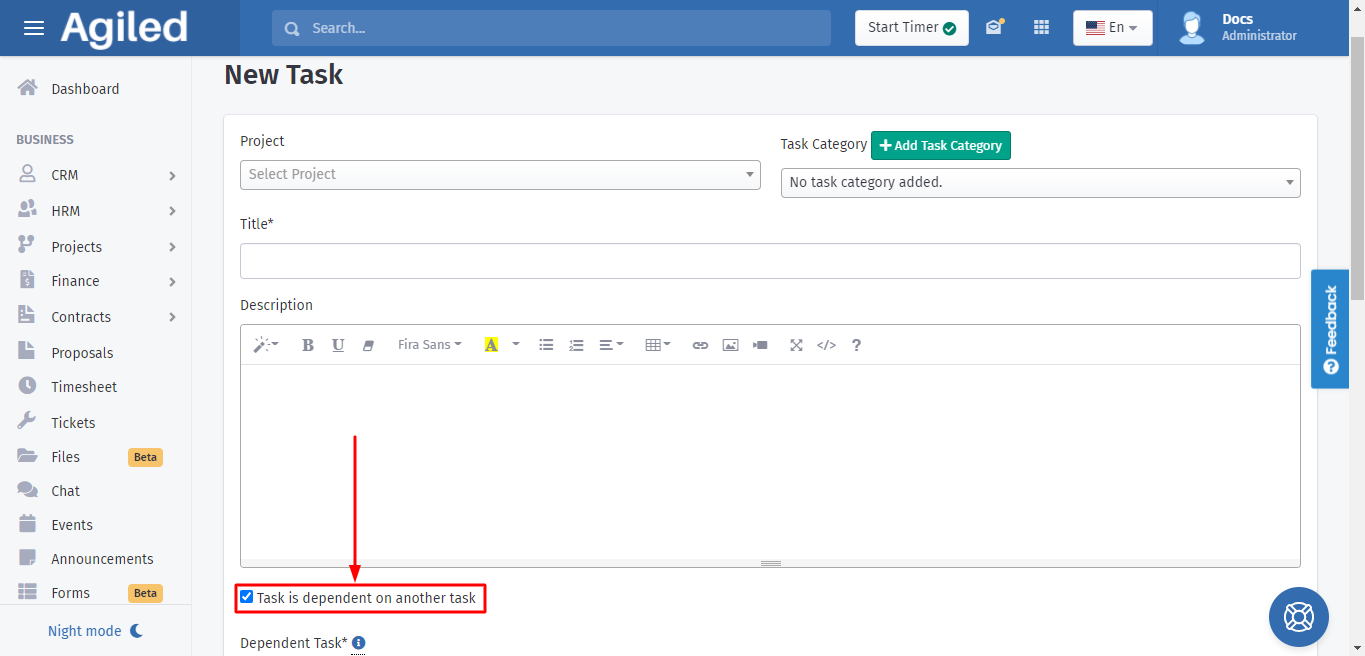Screen dimensions: 1365x656
Task: Open the Fira Sans font dropdown
Action: (x=429, y=345)
